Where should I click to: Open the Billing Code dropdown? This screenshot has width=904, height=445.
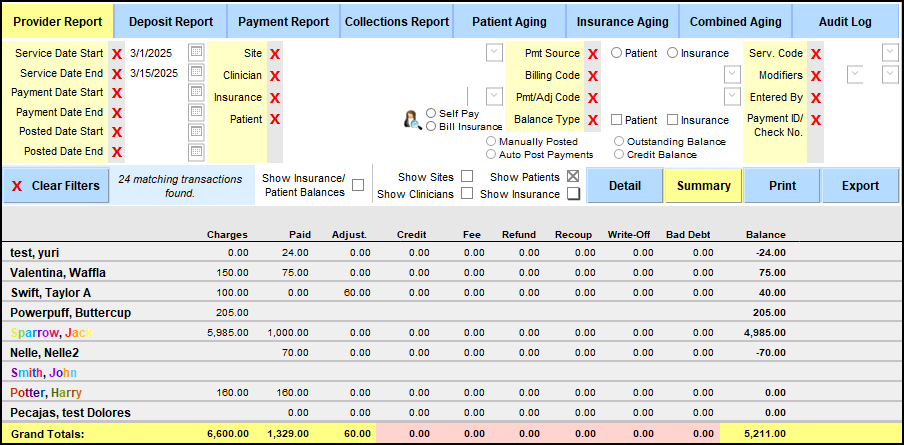732,74
